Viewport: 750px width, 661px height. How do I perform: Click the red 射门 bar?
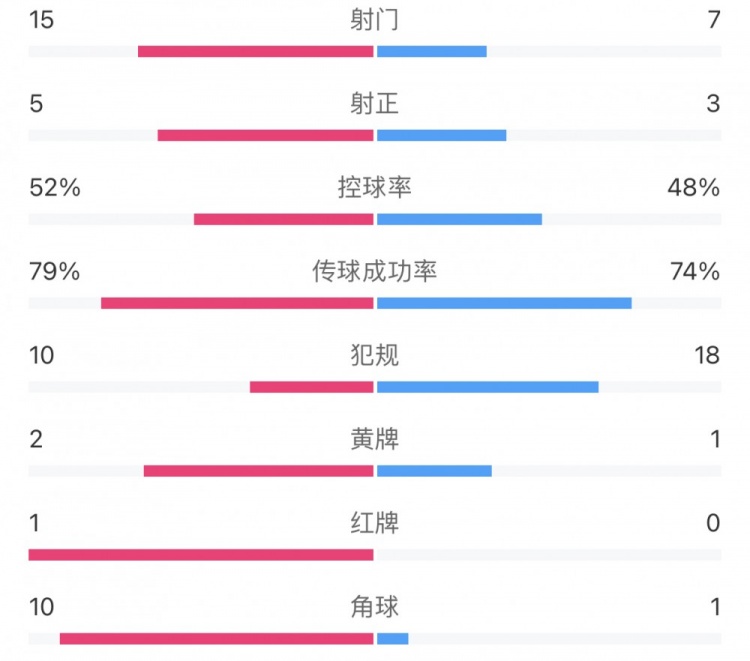click(255, 51)
